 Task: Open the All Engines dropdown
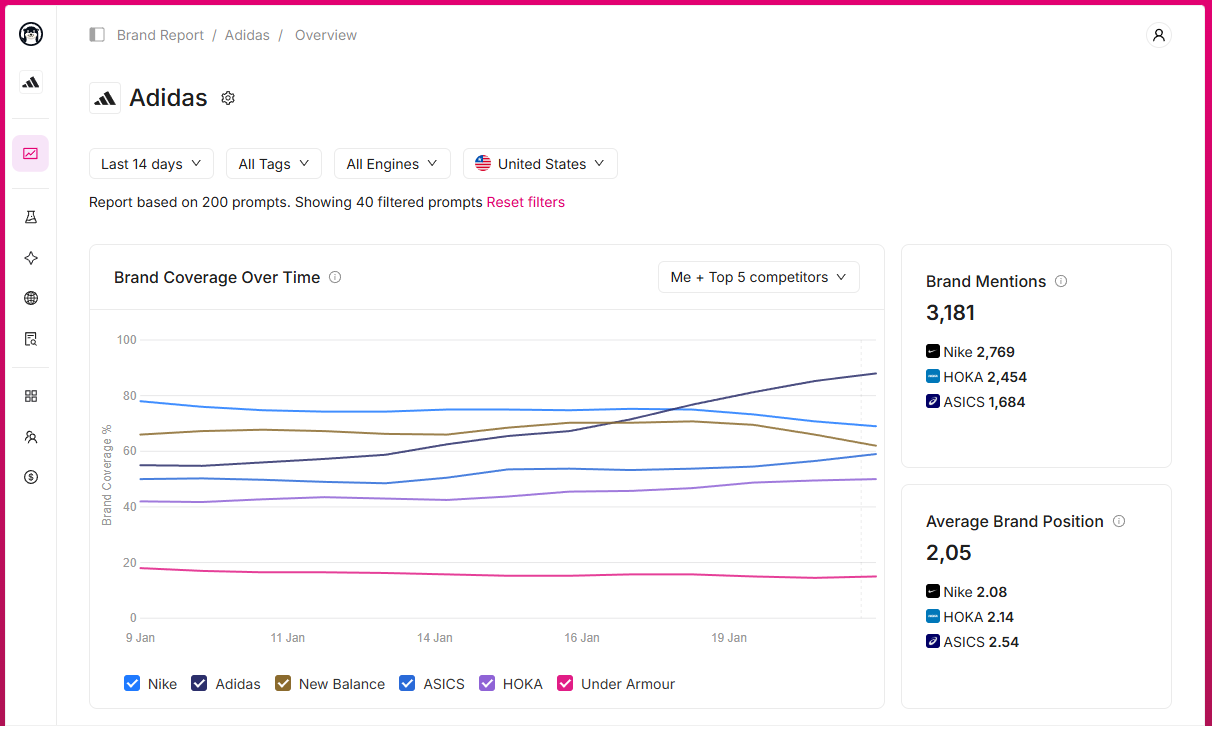[392, 164]
